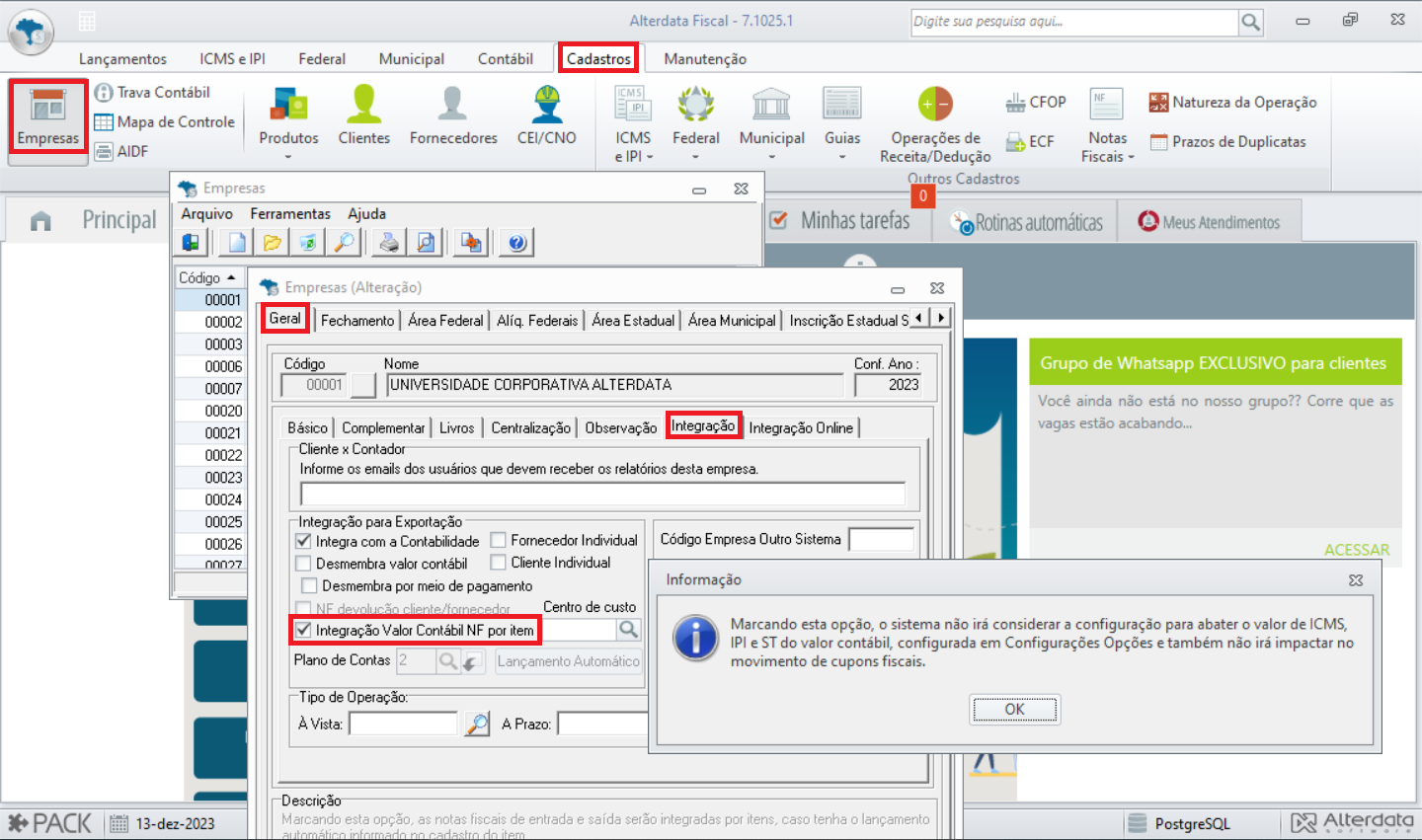Check Cliente Individual

[x=499, y=563]
